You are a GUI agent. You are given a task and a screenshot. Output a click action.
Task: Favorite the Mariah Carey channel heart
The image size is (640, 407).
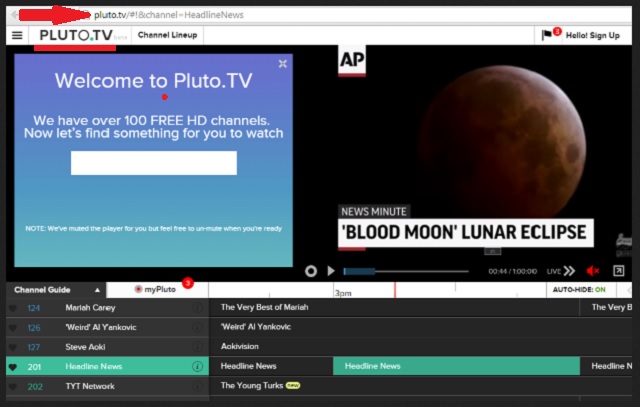13,308
